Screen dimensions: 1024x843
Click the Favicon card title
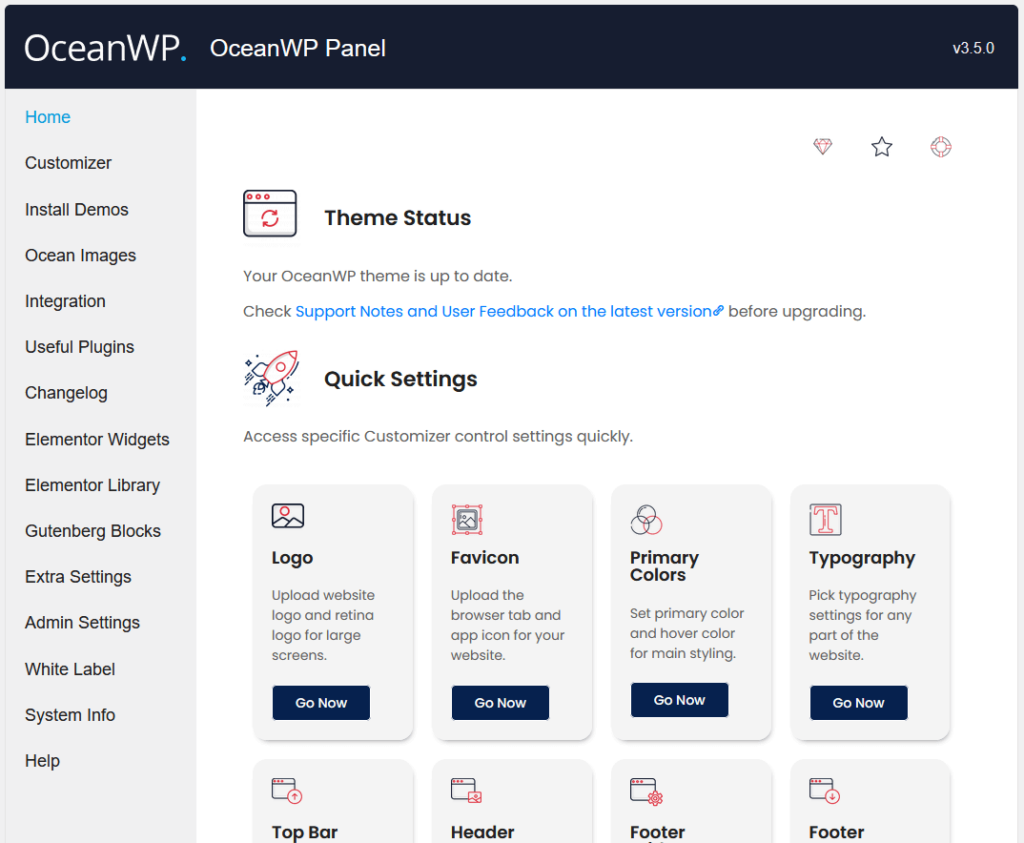[485, 558]
